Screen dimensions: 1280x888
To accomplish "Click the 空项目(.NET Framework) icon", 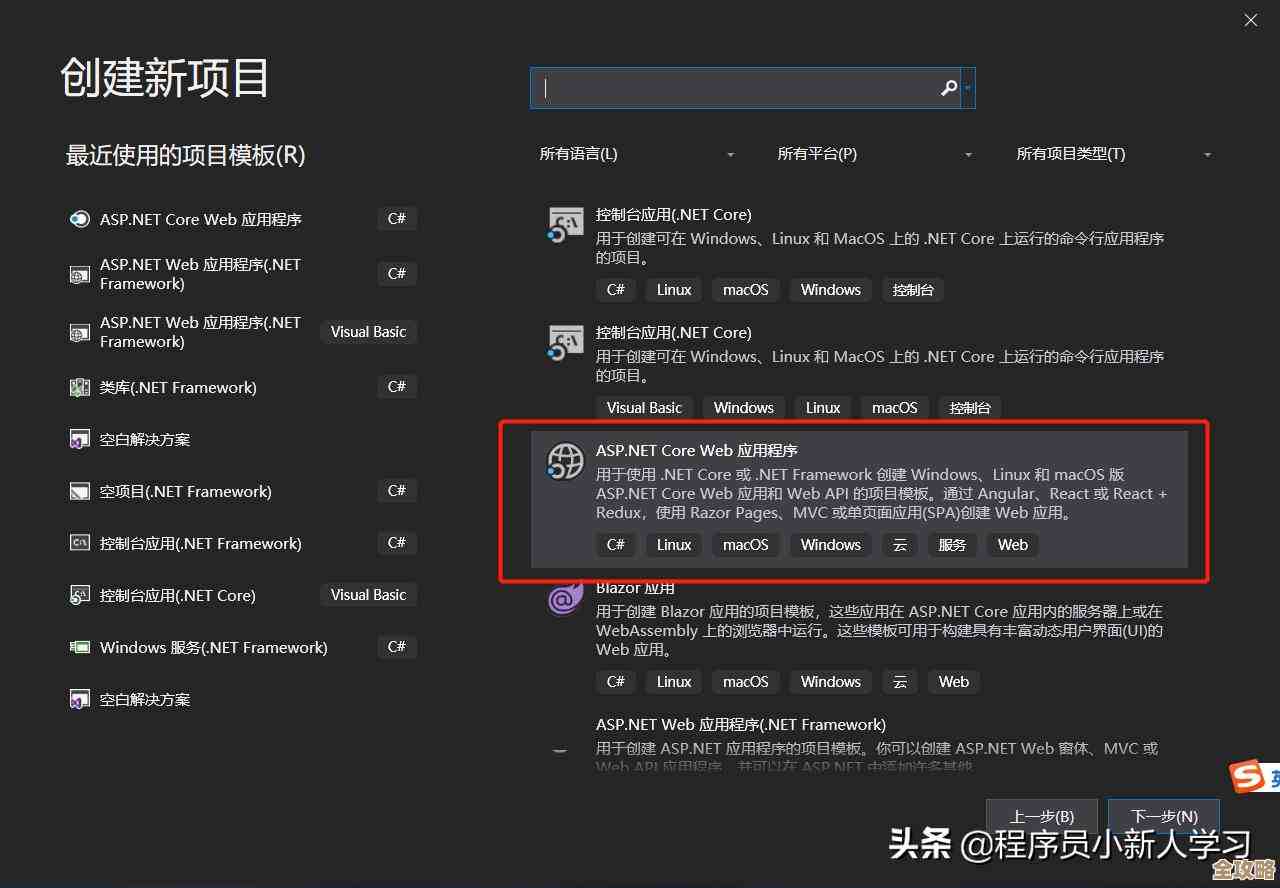I will (x=79, y=491).
